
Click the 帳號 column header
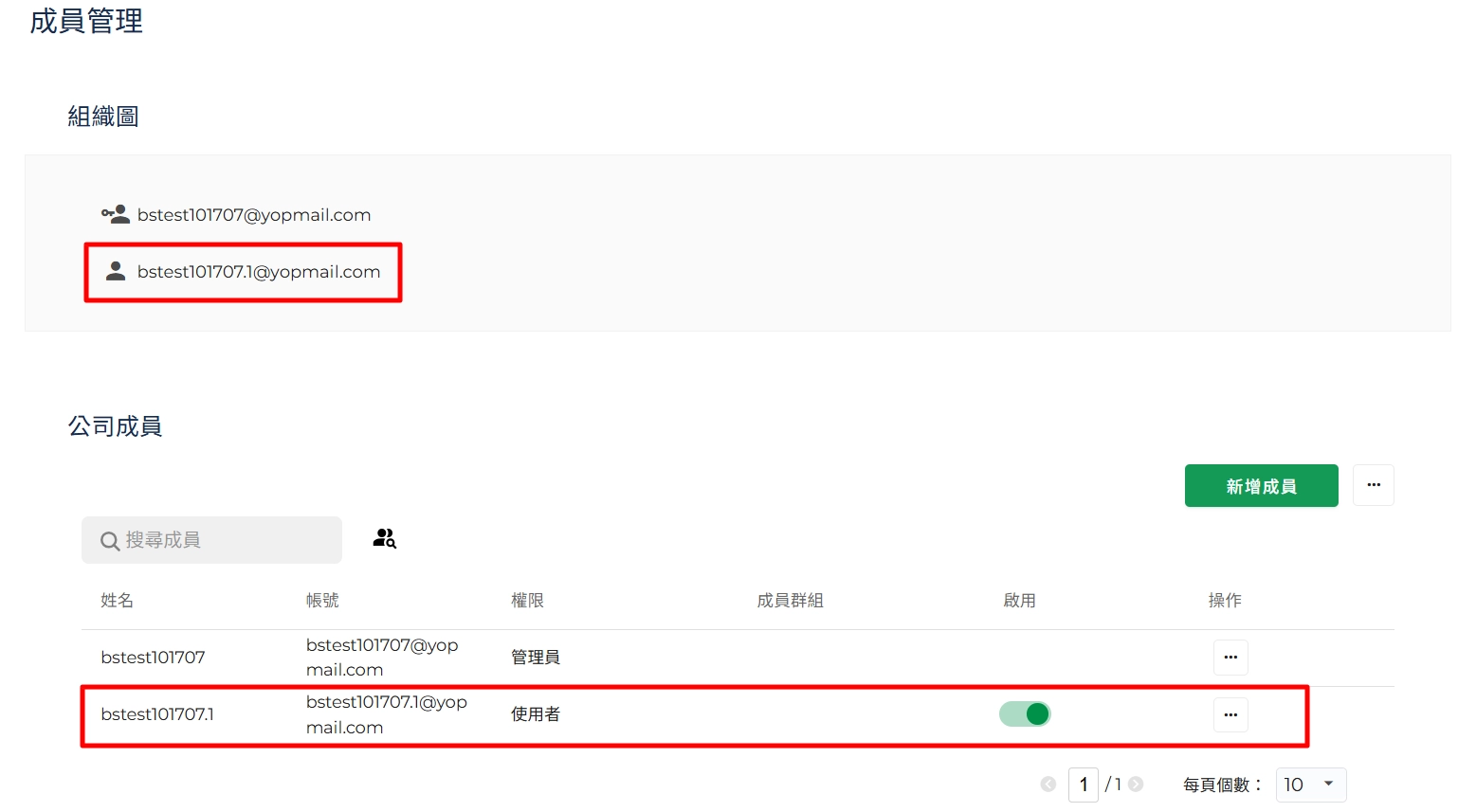[x=322, y=601]
